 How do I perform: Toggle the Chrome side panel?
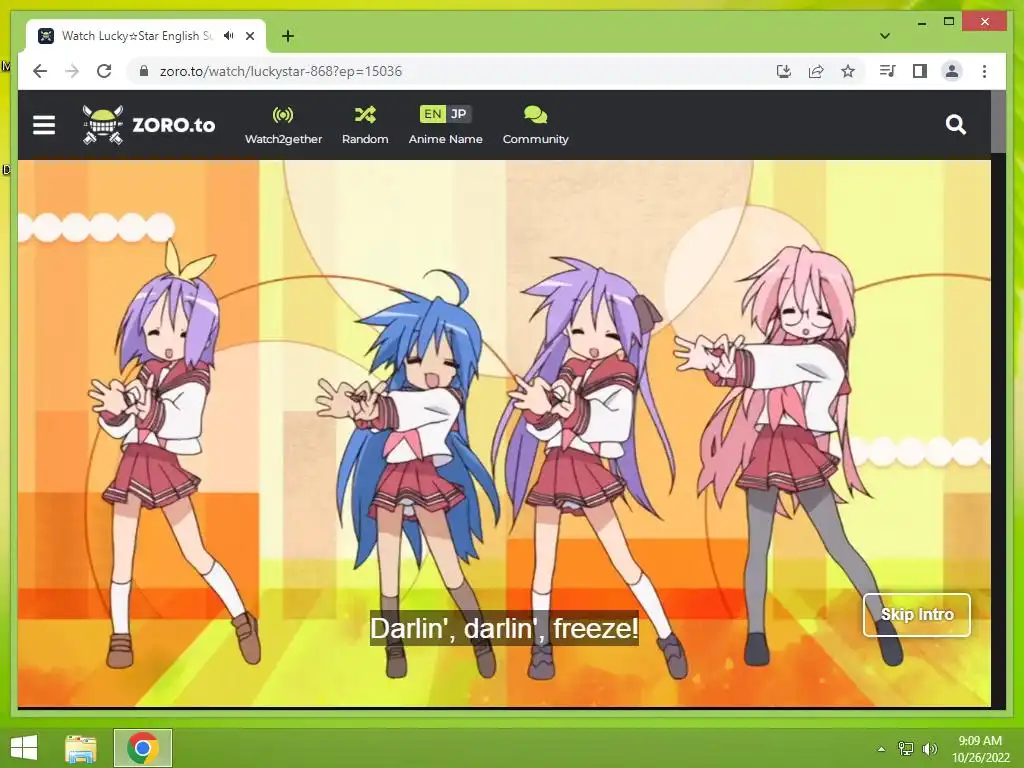(920, 71)
